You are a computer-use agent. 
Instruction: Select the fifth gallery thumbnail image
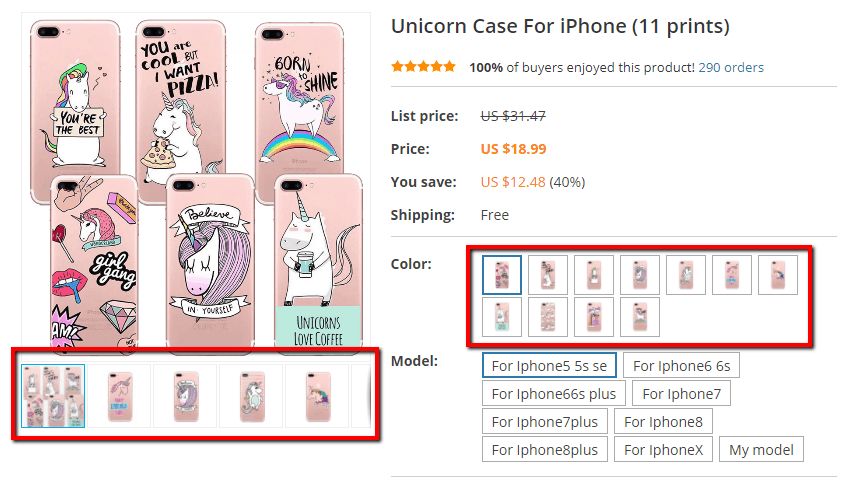tap(317, 396)
